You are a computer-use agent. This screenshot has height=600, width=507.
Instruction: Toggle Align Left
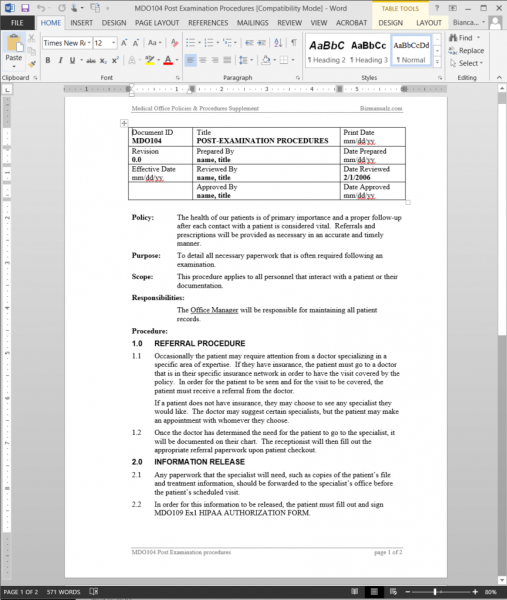click(190, 60)
